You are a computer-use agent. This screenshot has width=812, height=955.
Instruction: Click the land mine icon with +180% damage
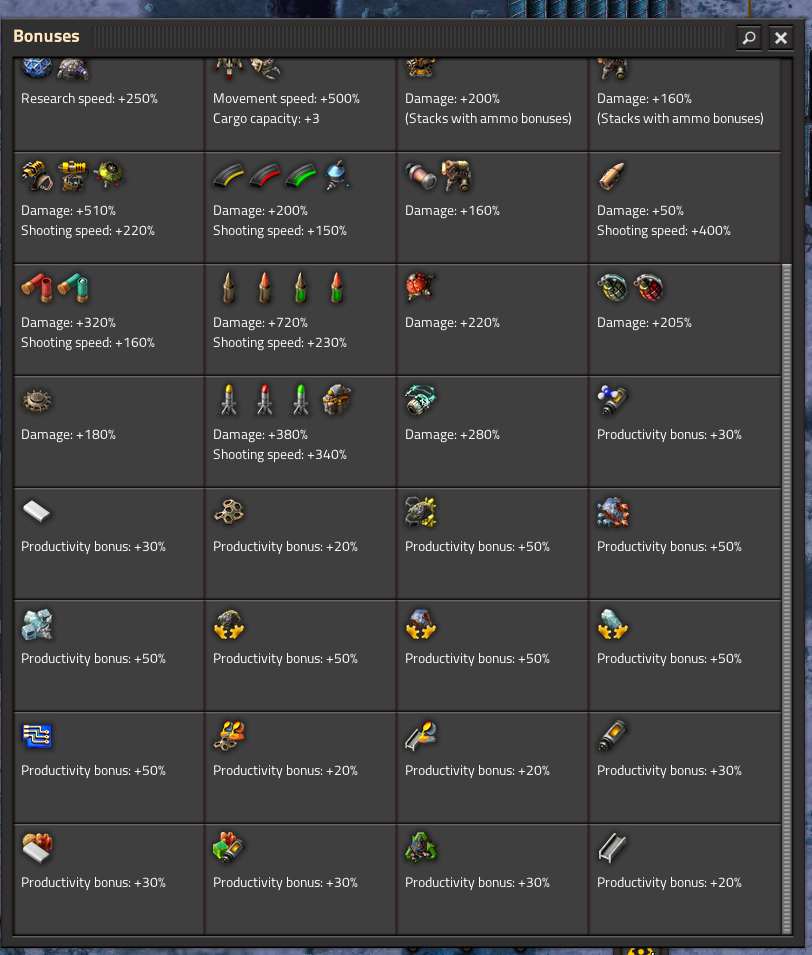click(36, 400)
